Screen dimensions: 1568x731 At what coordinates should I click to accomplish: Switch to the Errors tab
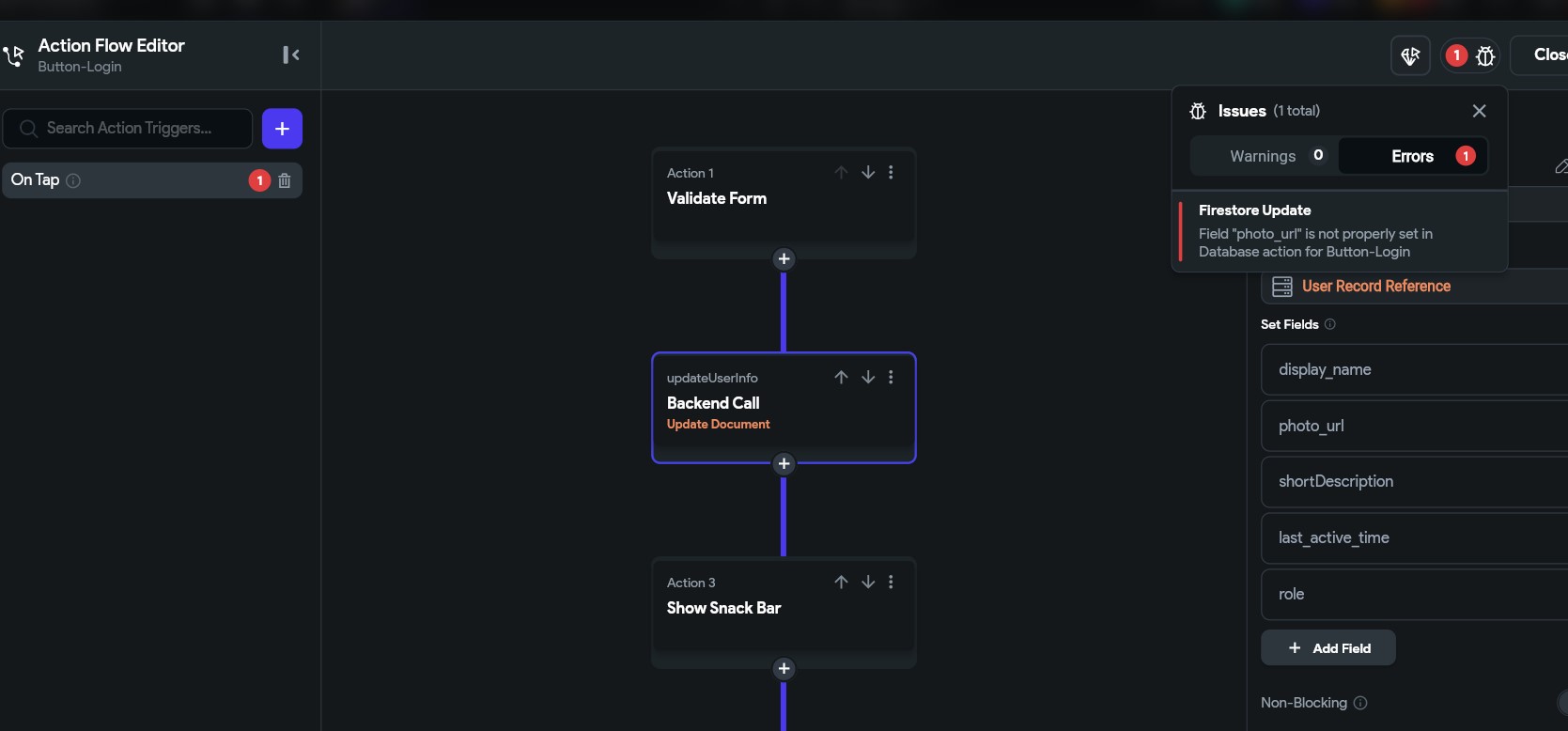click(x=1413, y=156)
